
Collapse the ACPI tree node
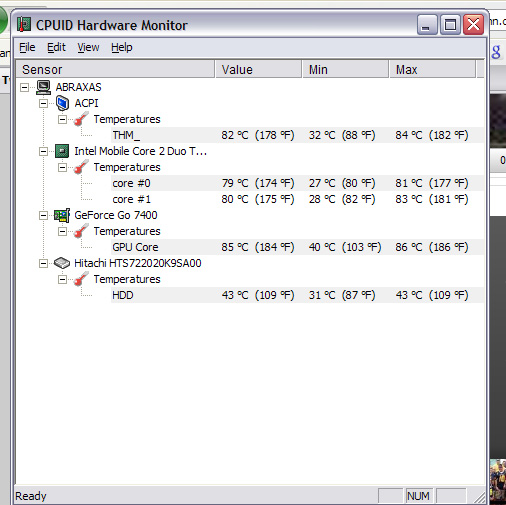43,104
